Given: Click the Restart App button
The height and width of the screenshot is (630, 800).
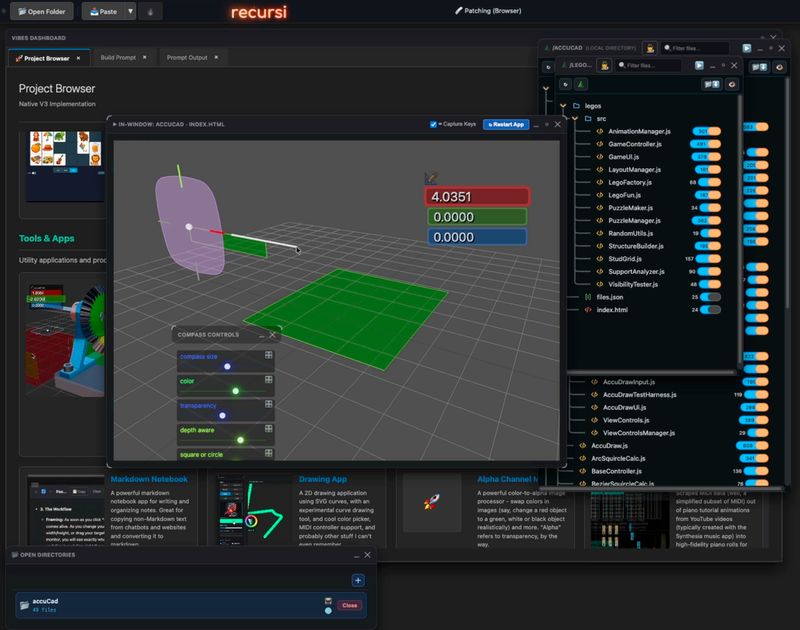Looking at the screenshot, I should 506,124.
